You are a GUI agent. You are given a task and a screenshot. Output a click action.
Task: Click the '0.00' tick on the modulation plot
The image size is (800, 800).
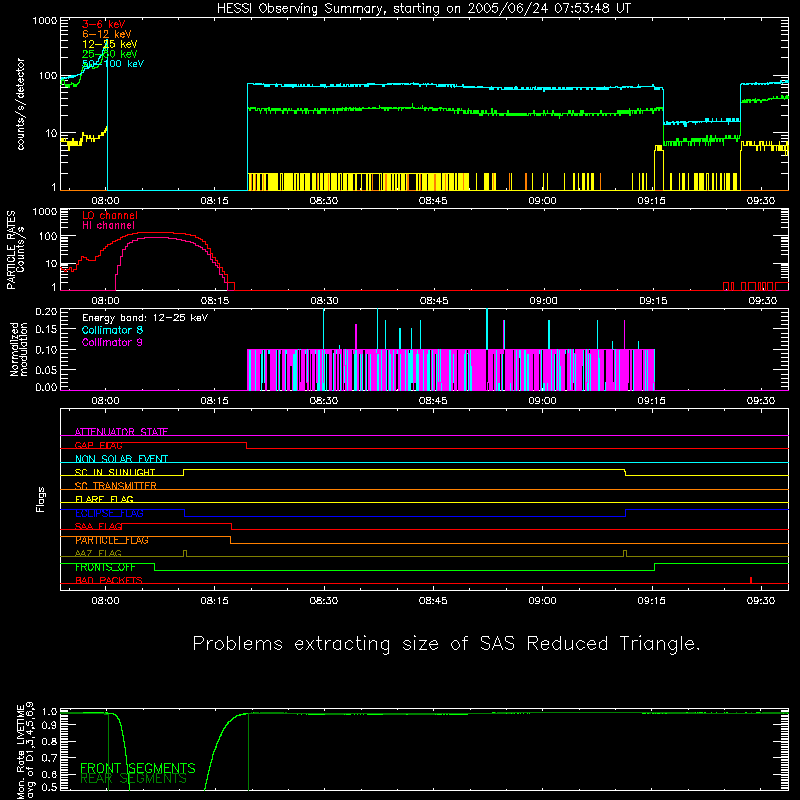pos(46,387)
